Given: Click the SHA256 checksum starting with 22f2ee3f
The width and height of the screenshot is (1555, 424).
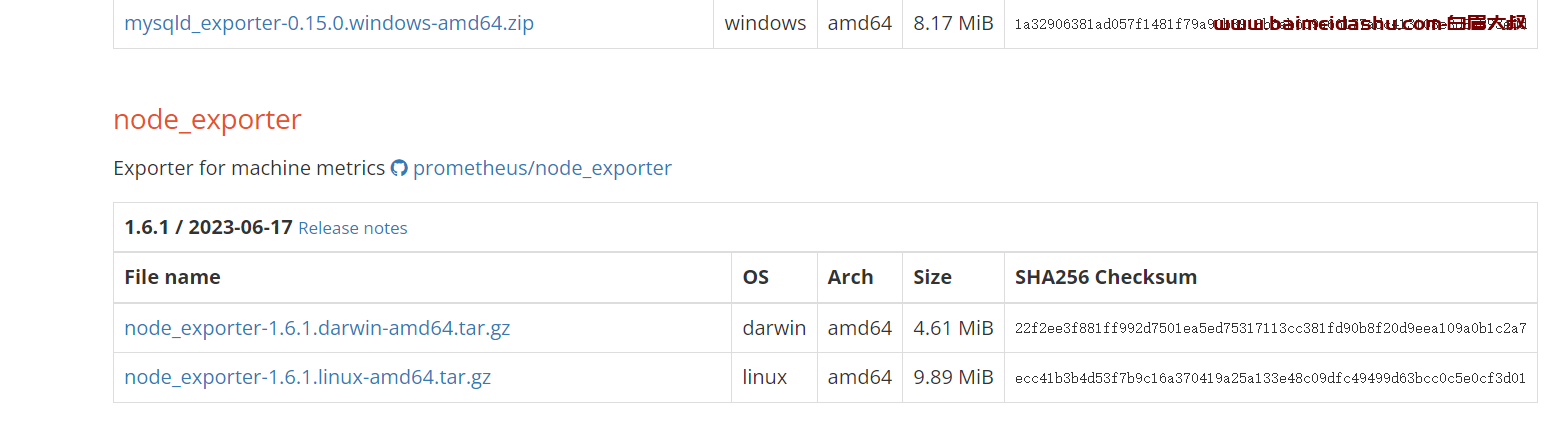Looking at the screenshot, I should pyautogui.click(x=1270, y=328).
